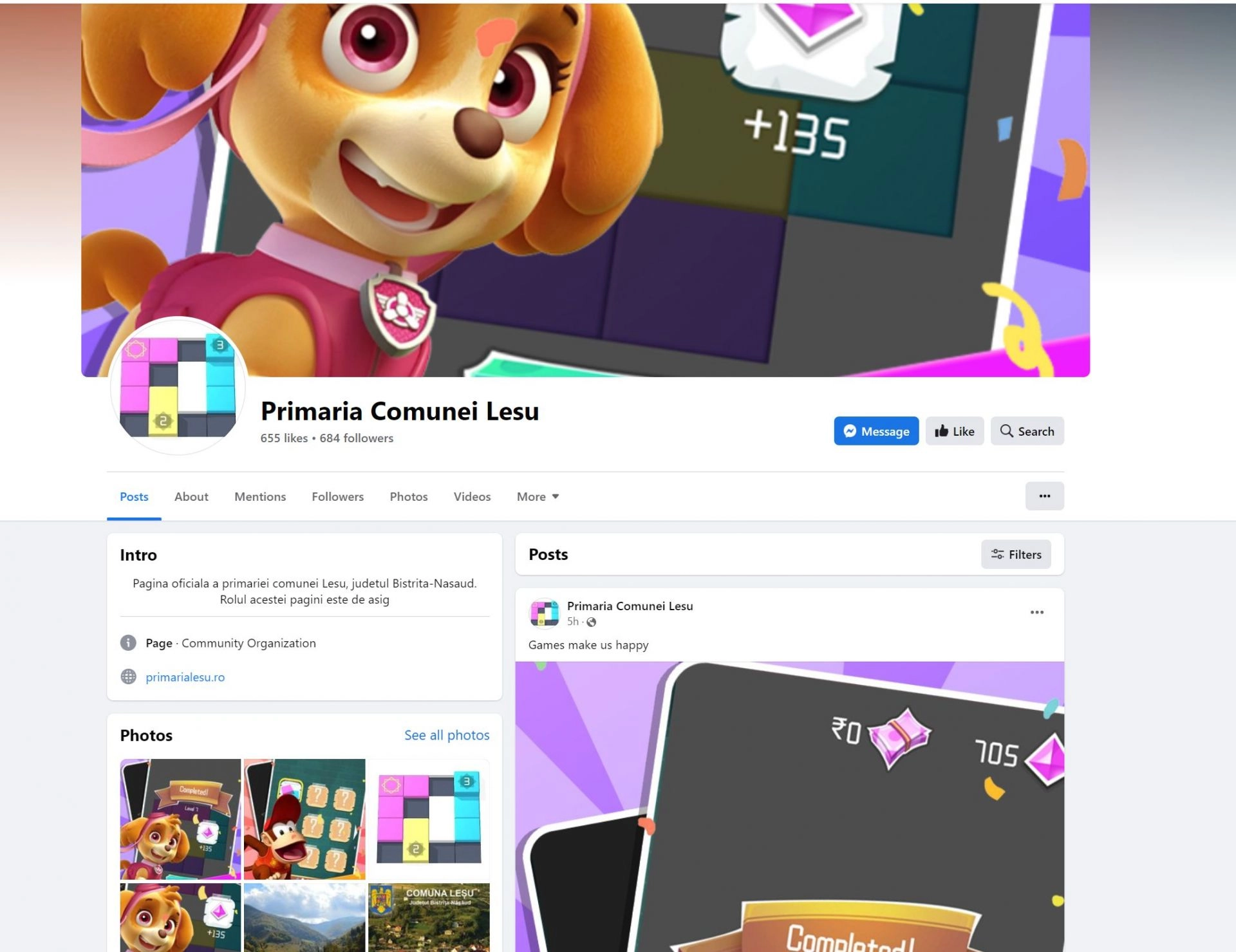Viewport: 1236px width, 952px height.
Task: Click the Messenger icon on Message button
Action: point(850,431)
